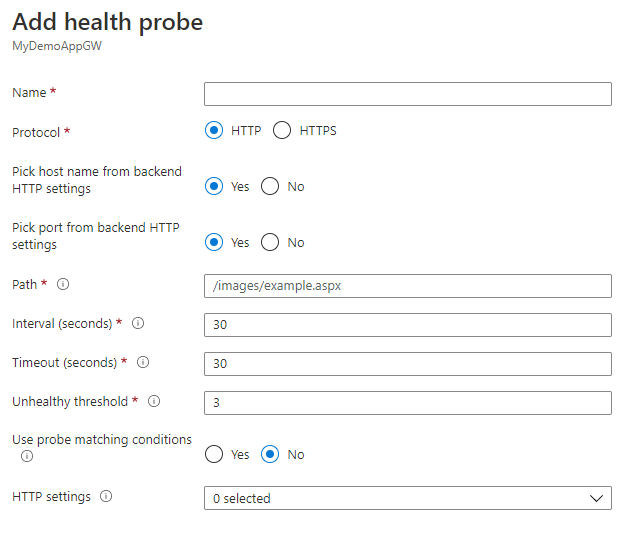Click the info icon next to Path
This screenshot has height=539, width=632.
click(63, 285)
